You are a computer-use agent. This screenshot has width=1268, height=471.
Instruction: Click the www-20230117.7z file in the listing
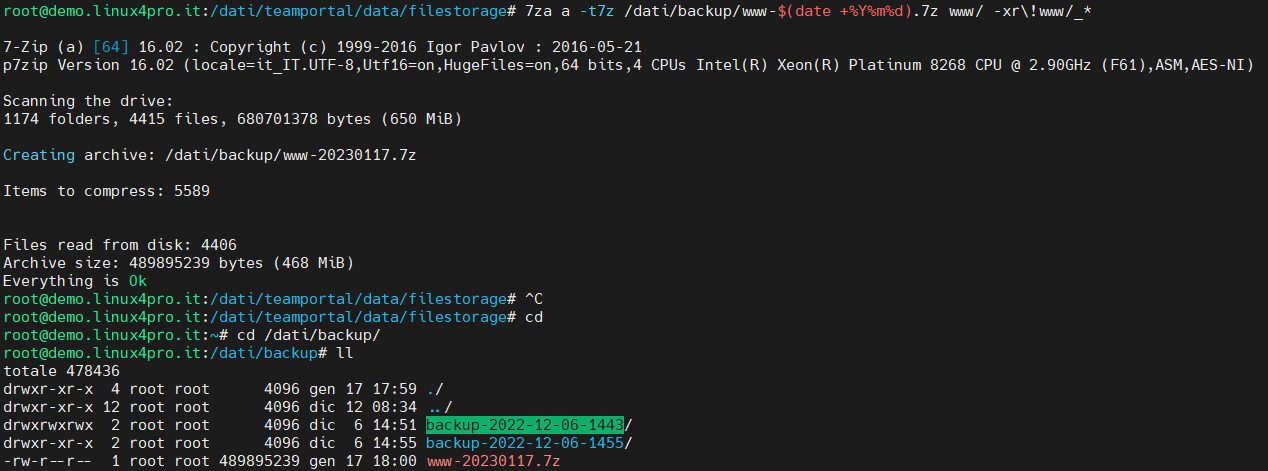pyautogui.click(x=493, y=461)
